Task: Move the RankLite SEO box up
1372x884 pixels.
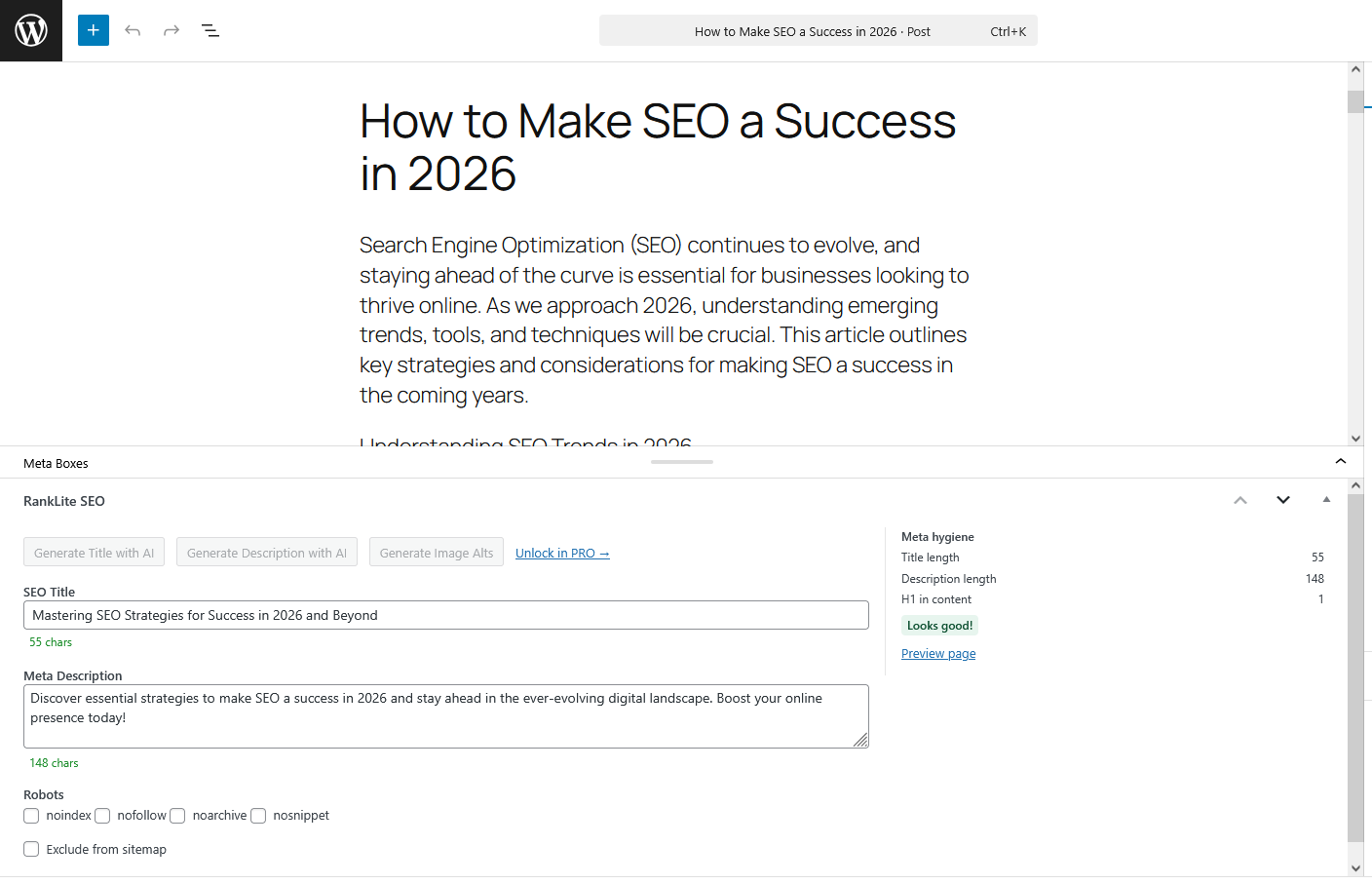Action: coord(1240,500)
